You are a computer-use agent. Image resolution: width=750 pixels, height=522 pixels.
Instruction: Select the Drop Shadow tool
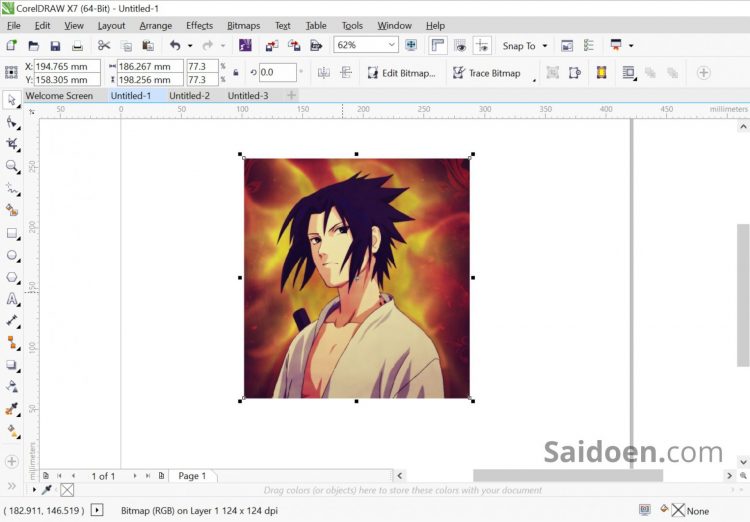coord(11,365)
